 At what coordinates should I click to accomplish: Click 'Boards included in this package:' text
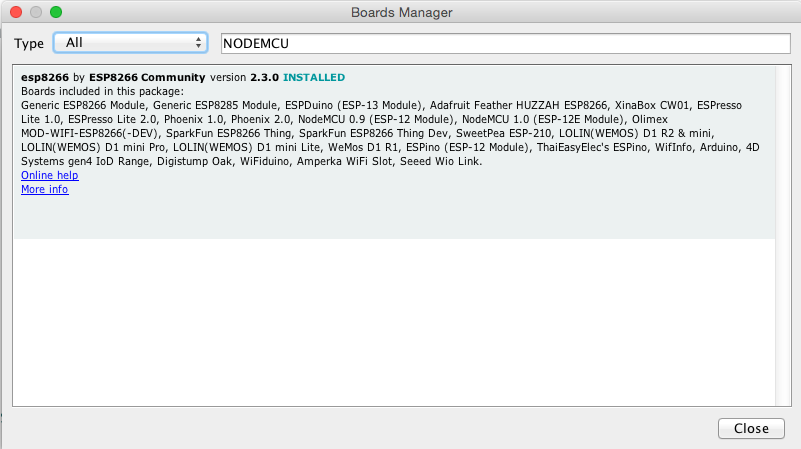(x=102, y=91)
